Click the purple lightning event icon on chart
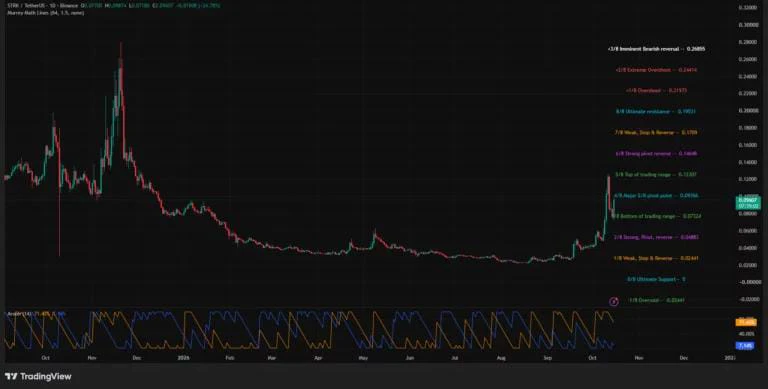The height and width of the screenshot is (389, 768). pos(613,301)
